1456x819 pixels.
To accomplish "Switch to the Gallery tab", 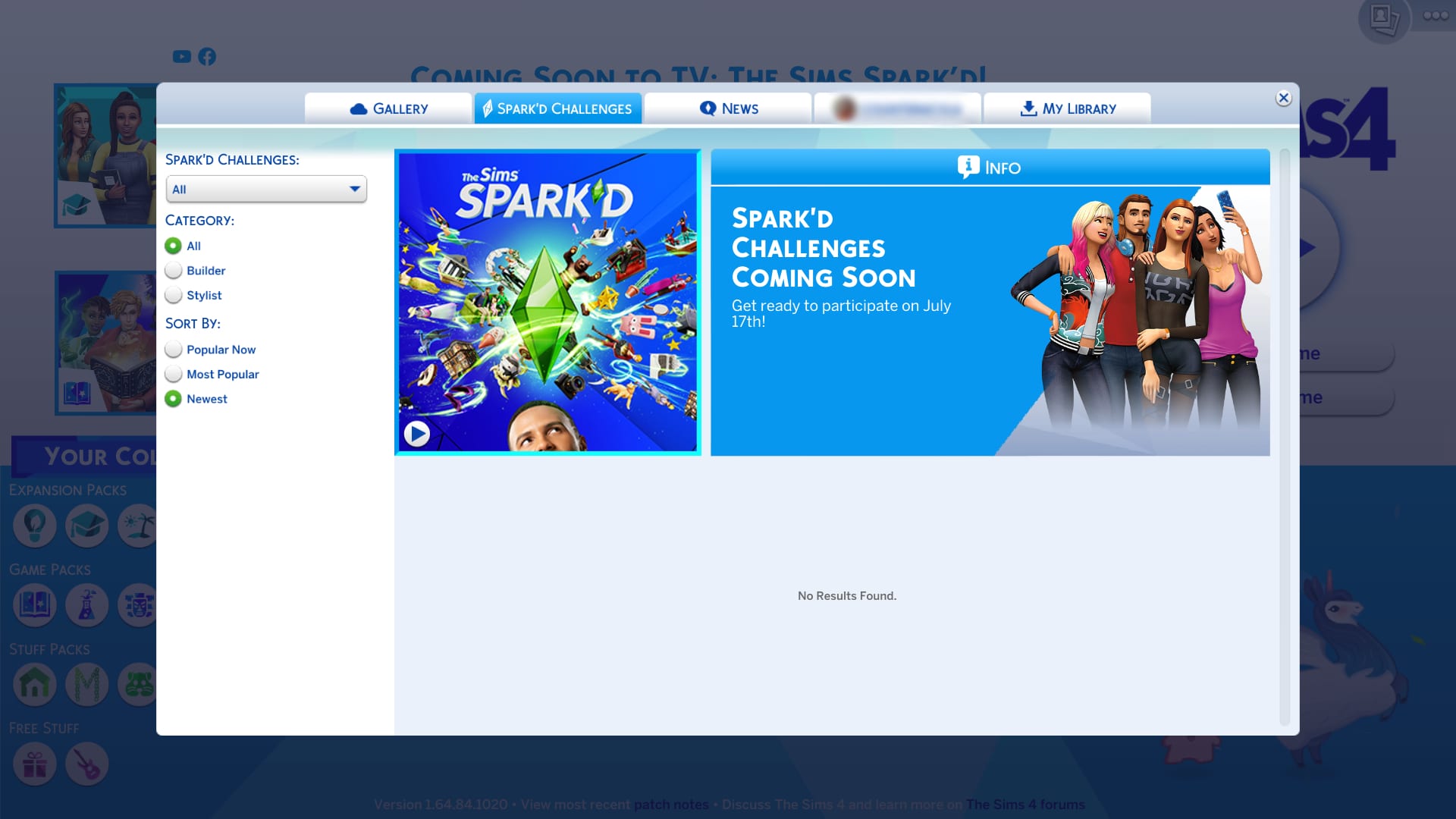I will 388,108.
